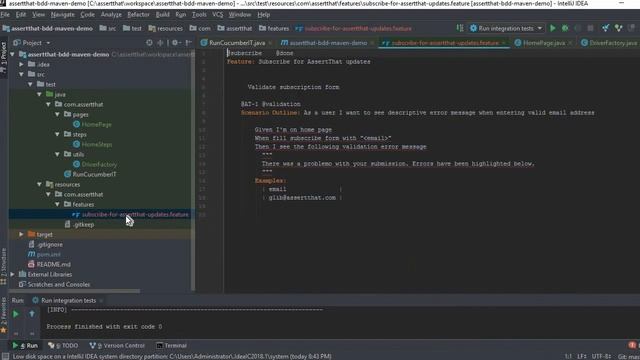Collapse the utils package arrow
The width and height of the screenshot is (640, 360).
(57, 154)
